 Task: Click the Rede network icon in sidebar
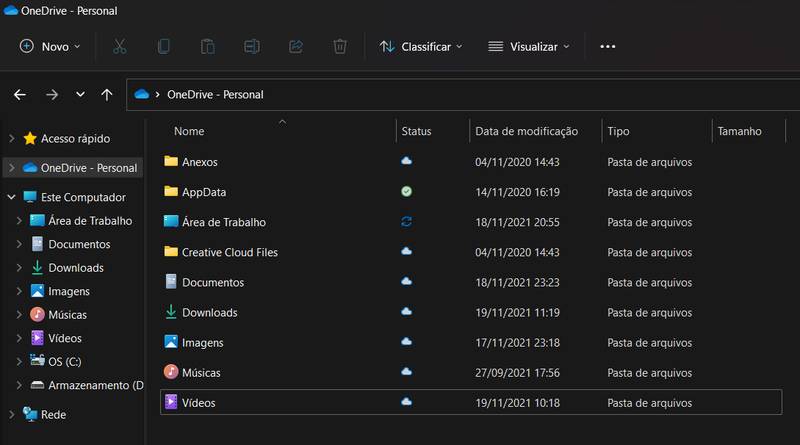click(x=30, y=414)
